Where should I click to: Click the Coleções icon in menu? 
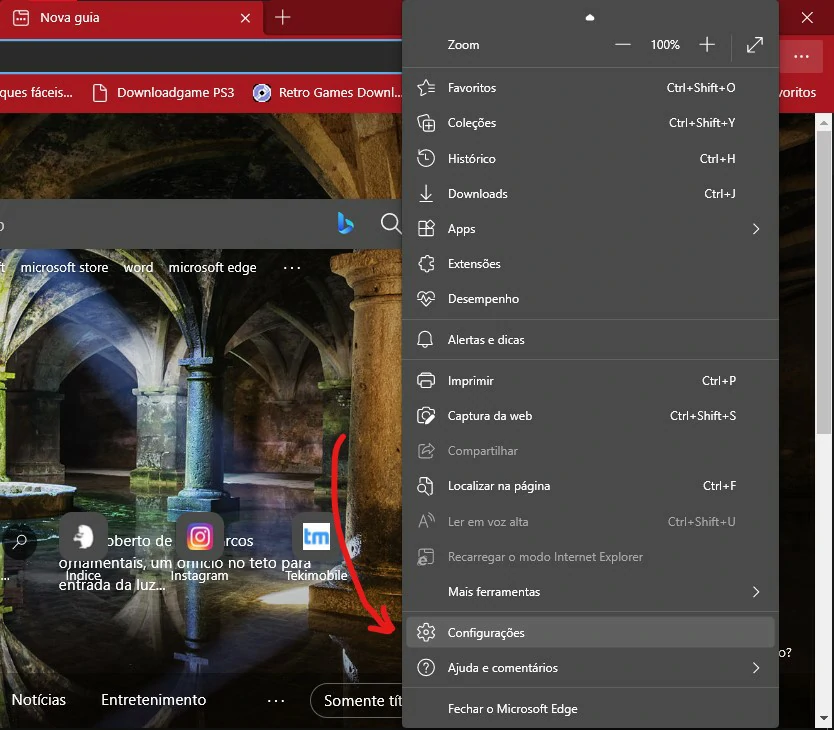[x=426, y=123]
